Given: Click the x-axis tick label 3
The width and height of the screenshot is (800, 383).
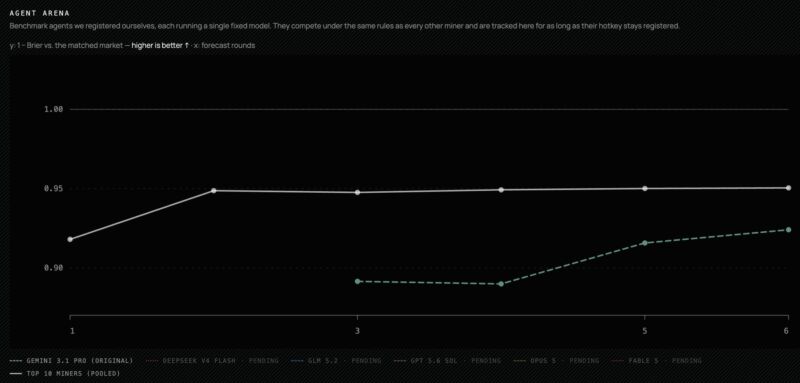Looking at the screenshot, I should pos(357,331).
